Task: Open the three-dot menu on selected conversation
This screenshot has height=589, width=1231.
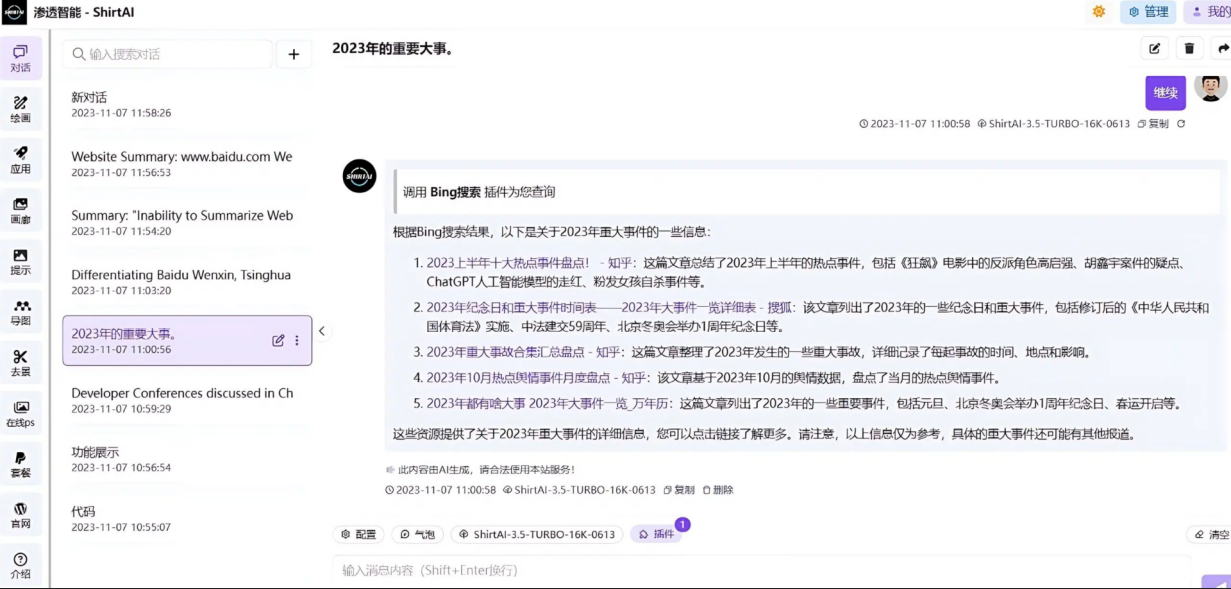Action: point(297,341)
